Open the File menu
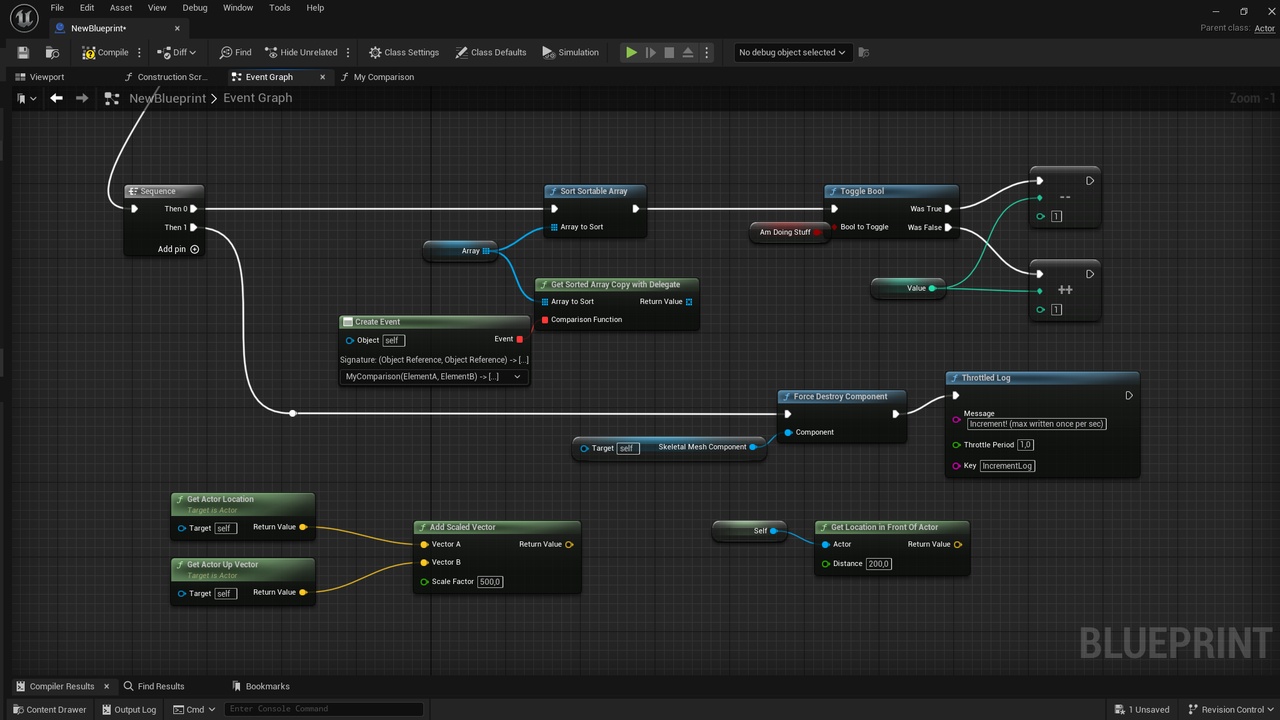1280x720 pixels. pyautogui.click(x=57, y=8)
